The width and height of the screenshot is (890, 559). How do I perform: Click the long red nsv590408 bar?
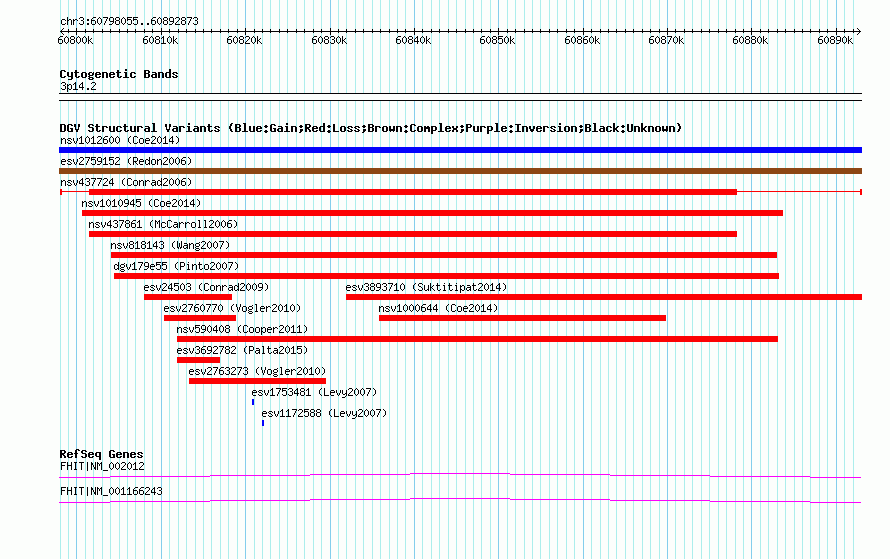(x=477, y=339)
